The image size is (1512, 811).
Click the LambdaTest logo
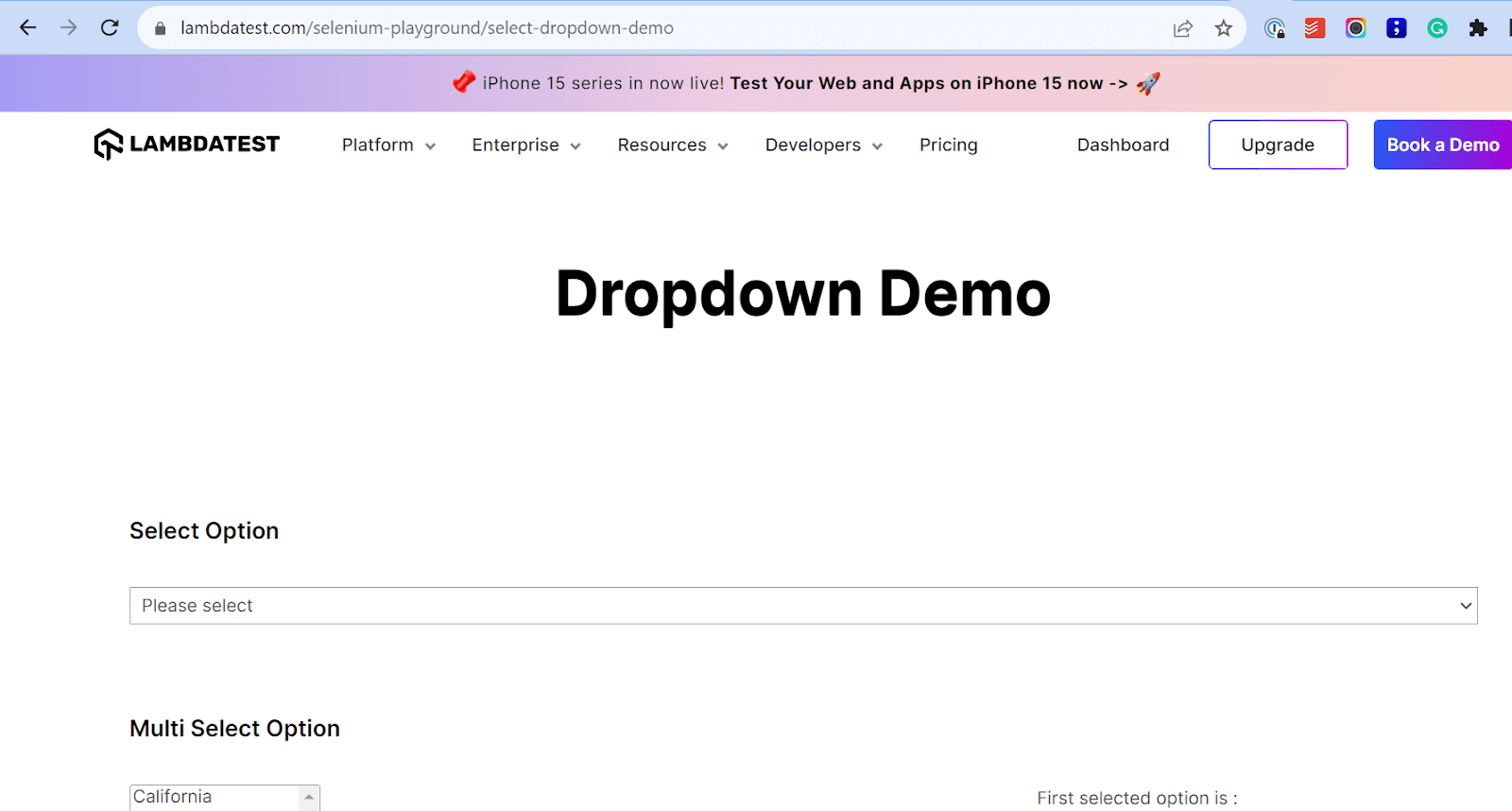tap(187, 144)
